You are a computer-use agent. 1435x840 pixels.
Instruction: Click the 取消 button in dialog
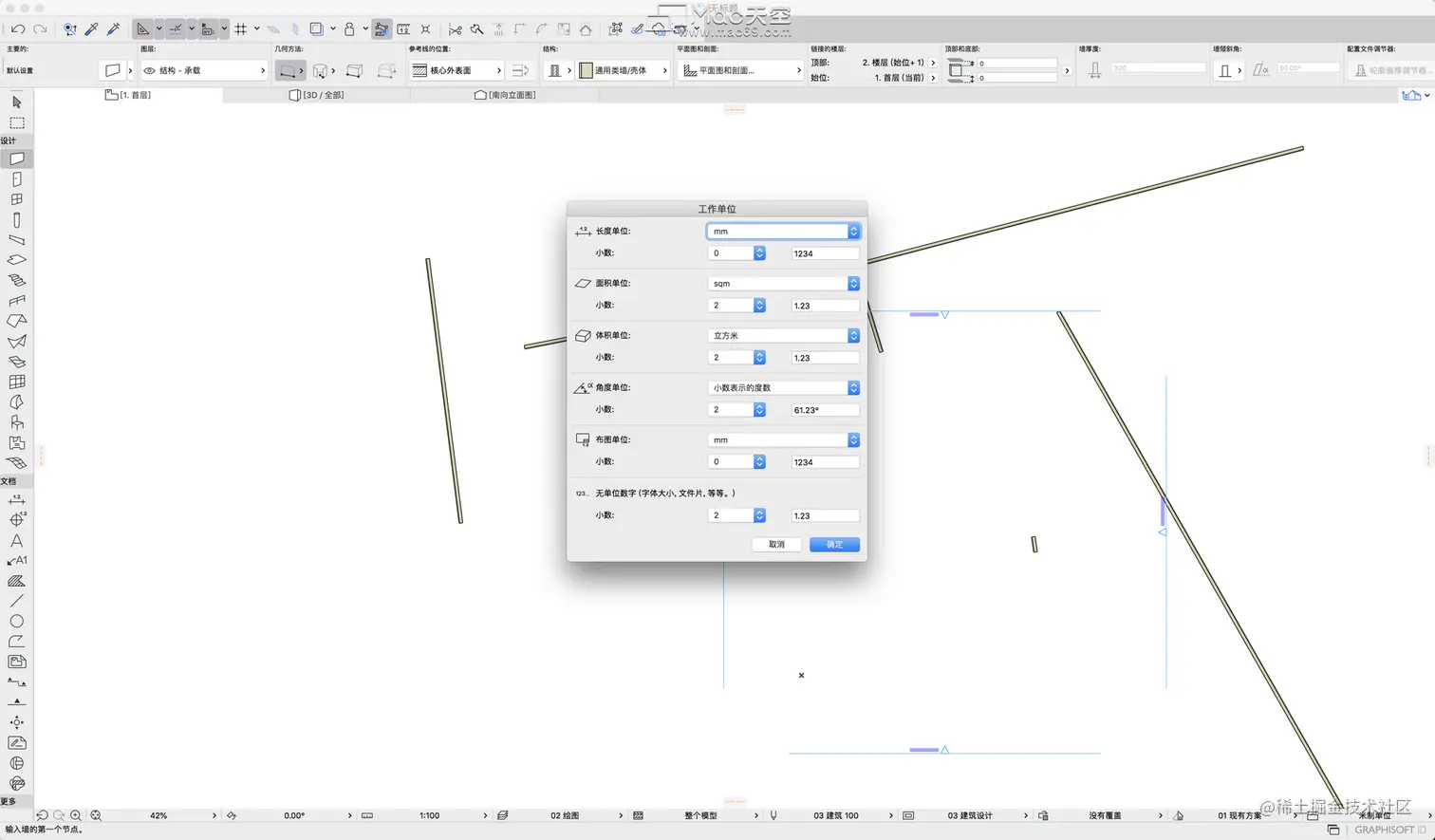(776, 544)
